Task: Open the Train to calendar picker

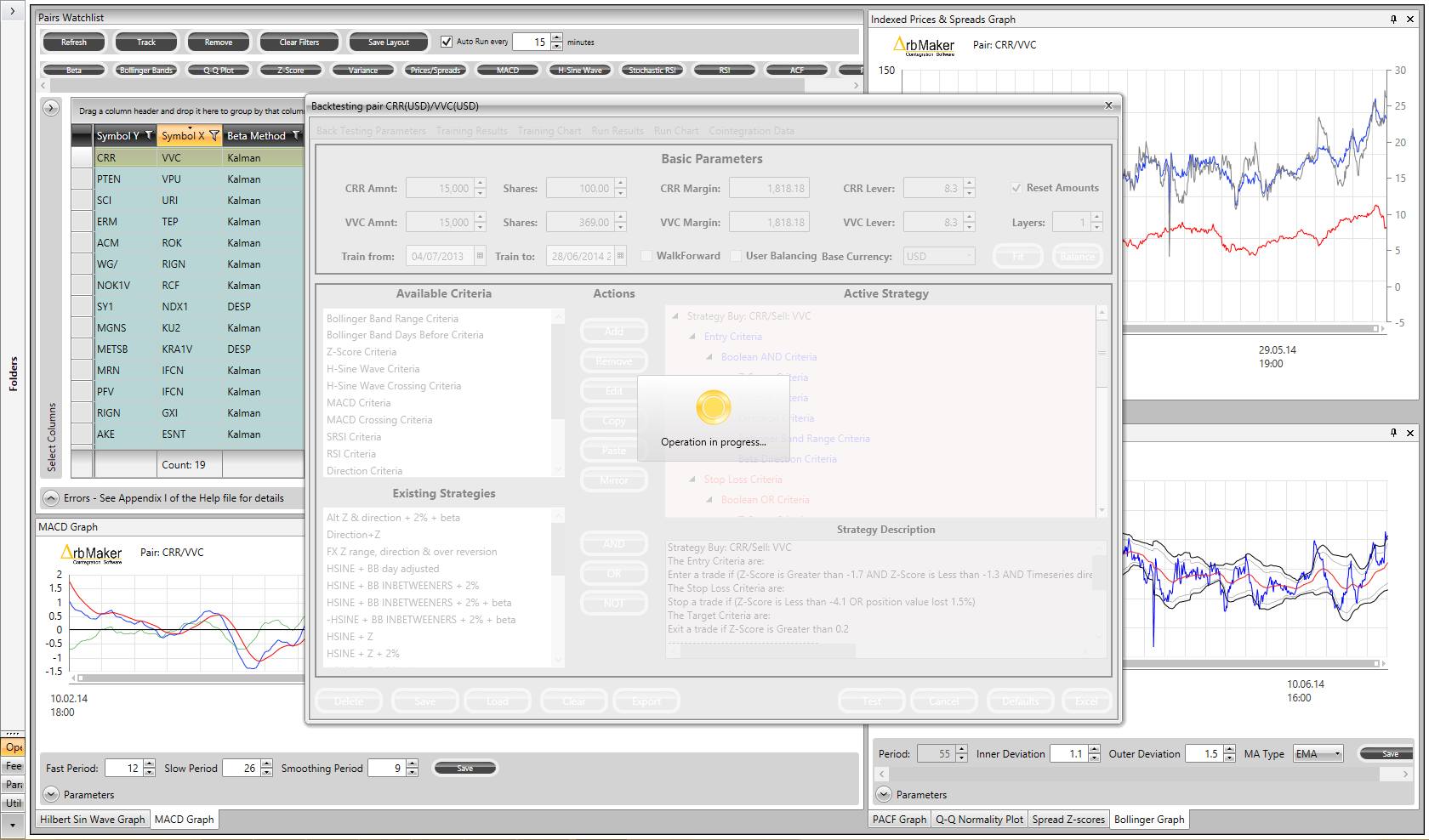Action: click(620, 256)
